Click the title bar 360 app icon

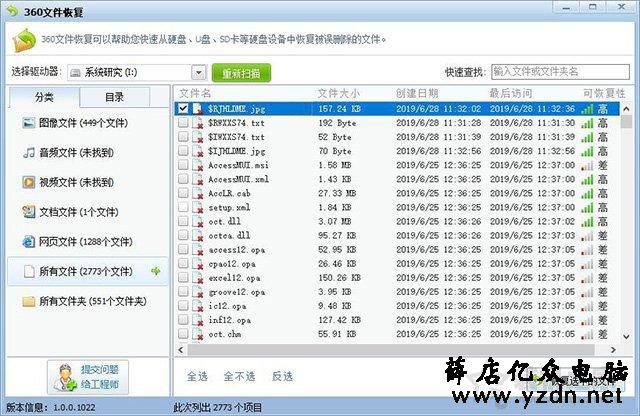(x=13, y=11)
